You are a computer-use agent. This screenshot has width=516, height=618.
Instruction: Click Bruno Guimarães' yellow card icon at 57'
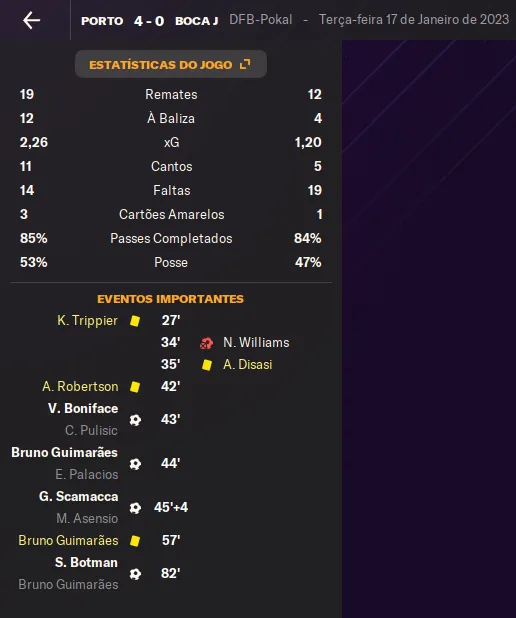pos(135,541)
